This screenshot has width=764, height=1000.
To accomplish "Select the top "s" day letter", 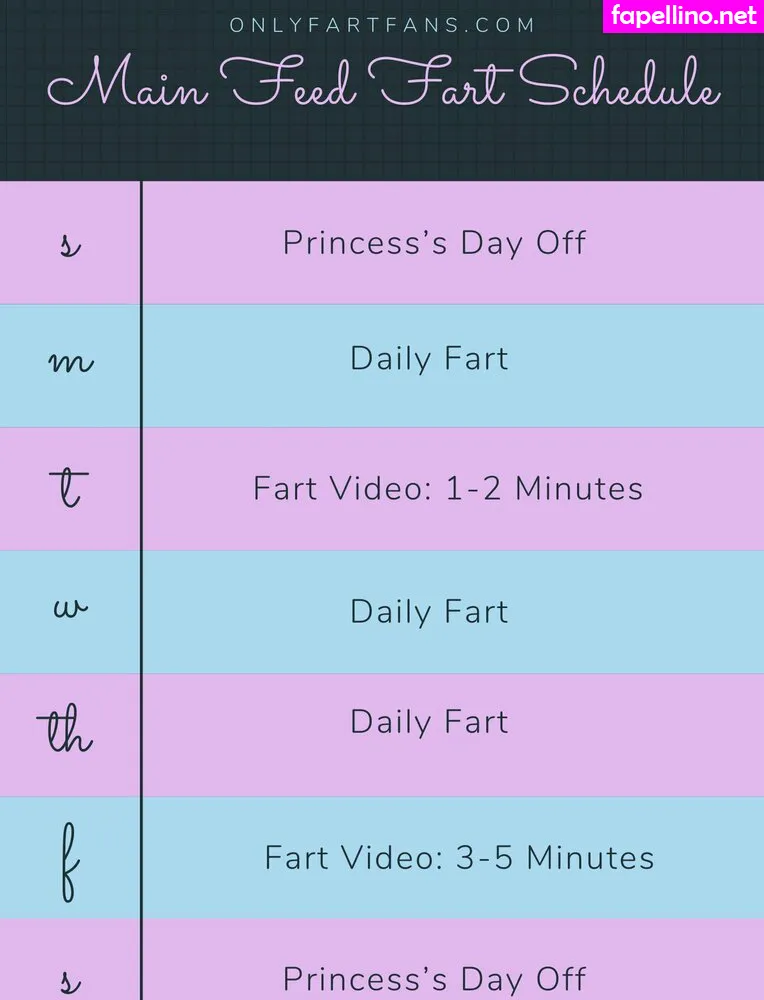I will 69,244.
